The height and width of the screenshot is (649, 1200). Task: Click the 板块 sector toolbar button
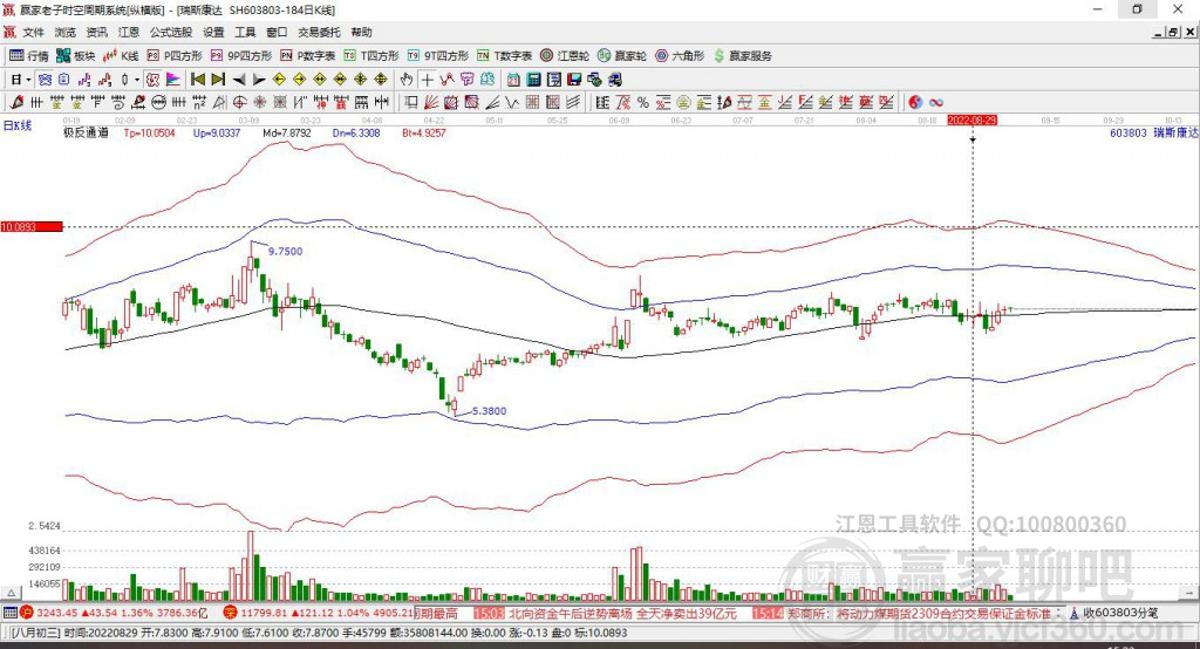tap(76, 56)
